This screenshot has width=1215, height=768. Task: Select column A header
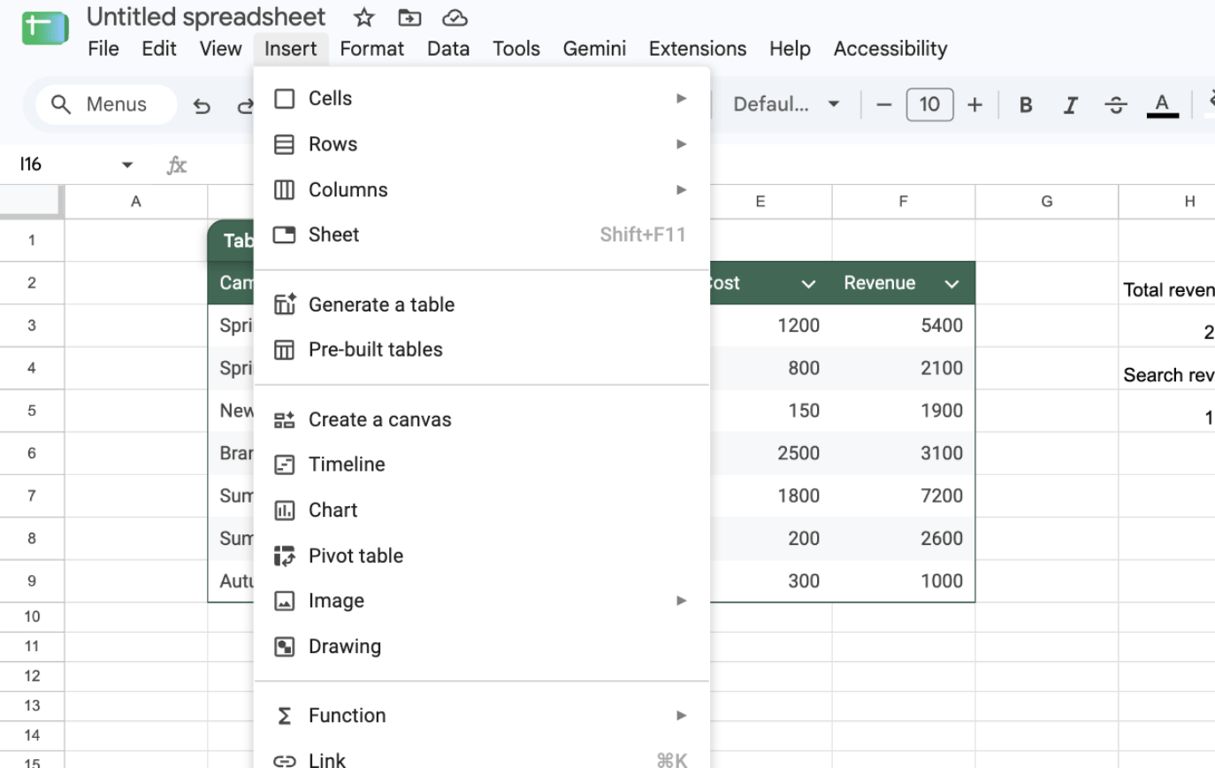coord(136,202)
